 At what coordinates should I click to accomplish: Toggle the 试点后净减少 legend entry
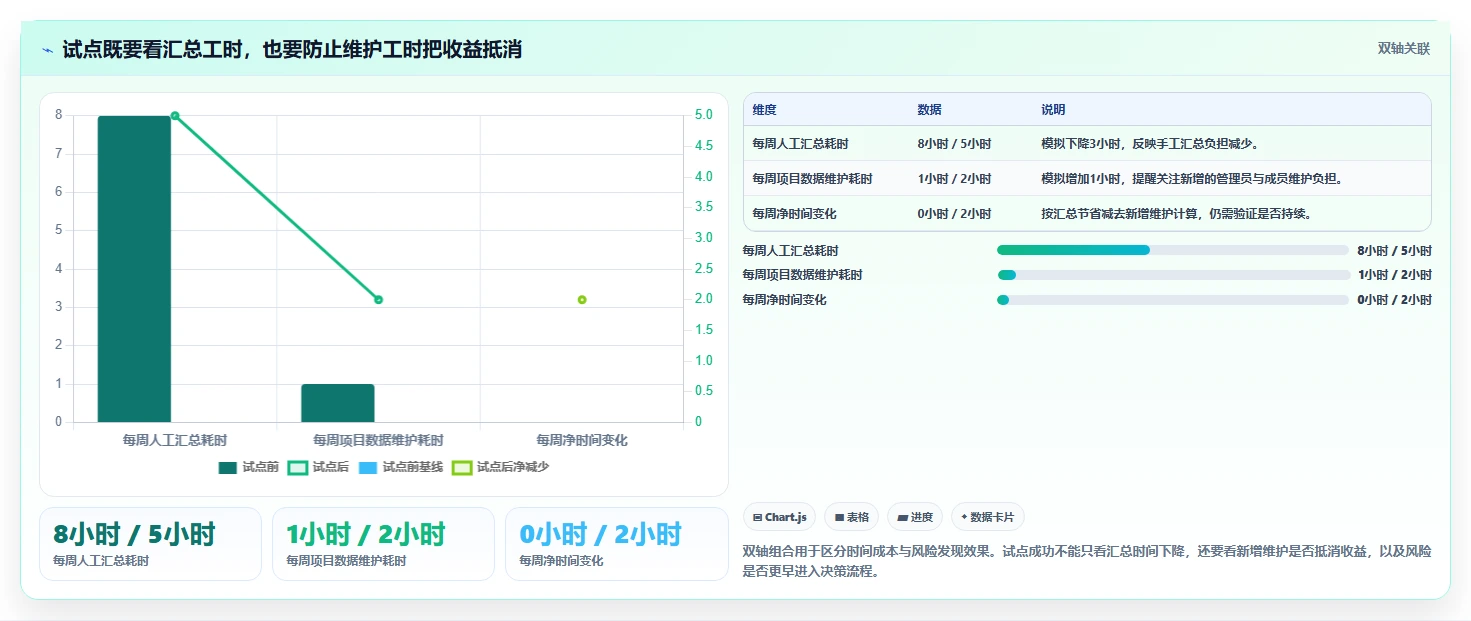click(501, 467)
